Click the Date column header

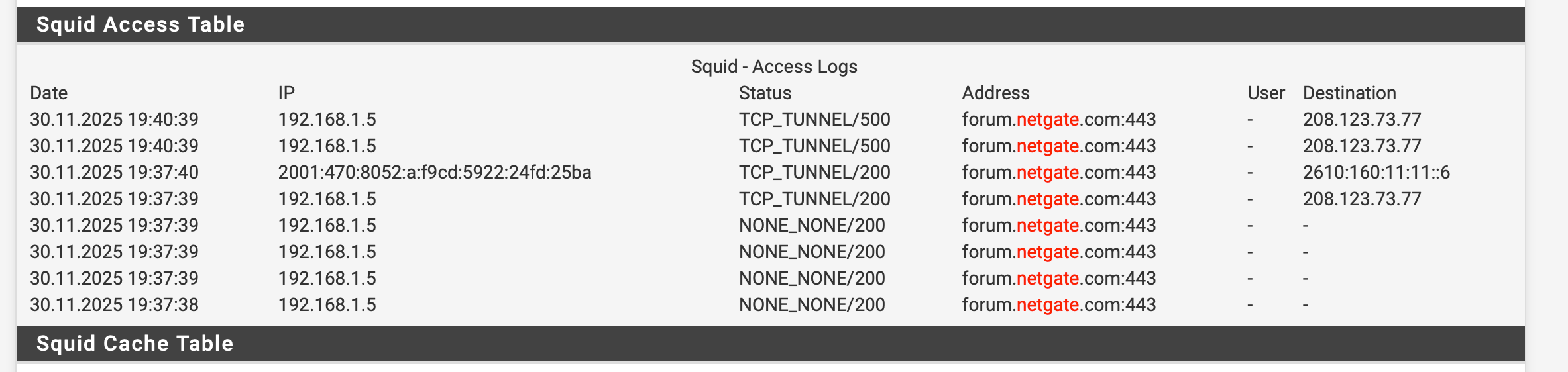pos(49,93)
